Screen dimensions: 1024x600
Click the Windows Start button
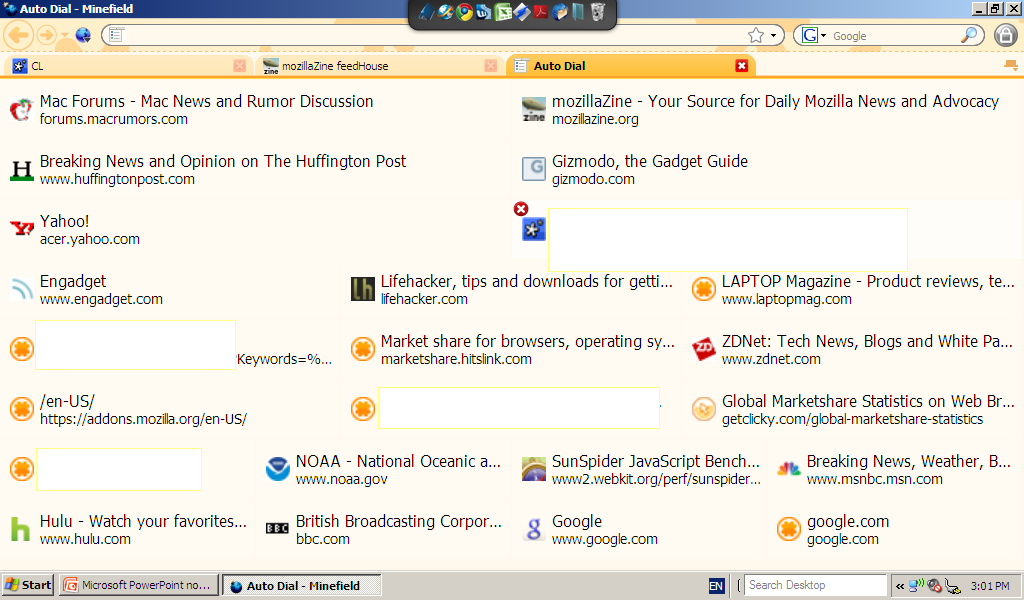[x=28, y=585]
